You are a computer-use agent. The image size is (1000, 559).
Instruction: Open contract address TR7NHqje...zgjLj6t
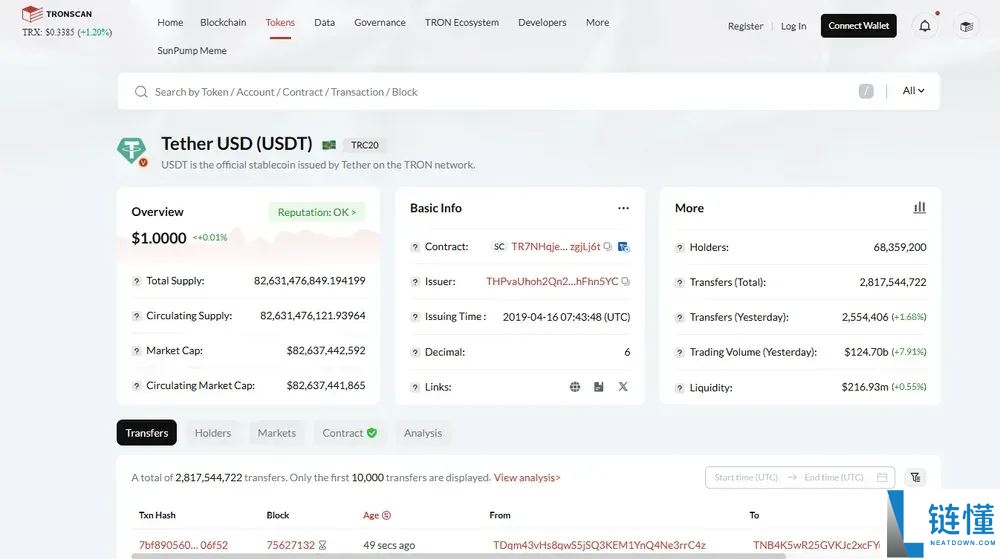click(x=555, y=246)
